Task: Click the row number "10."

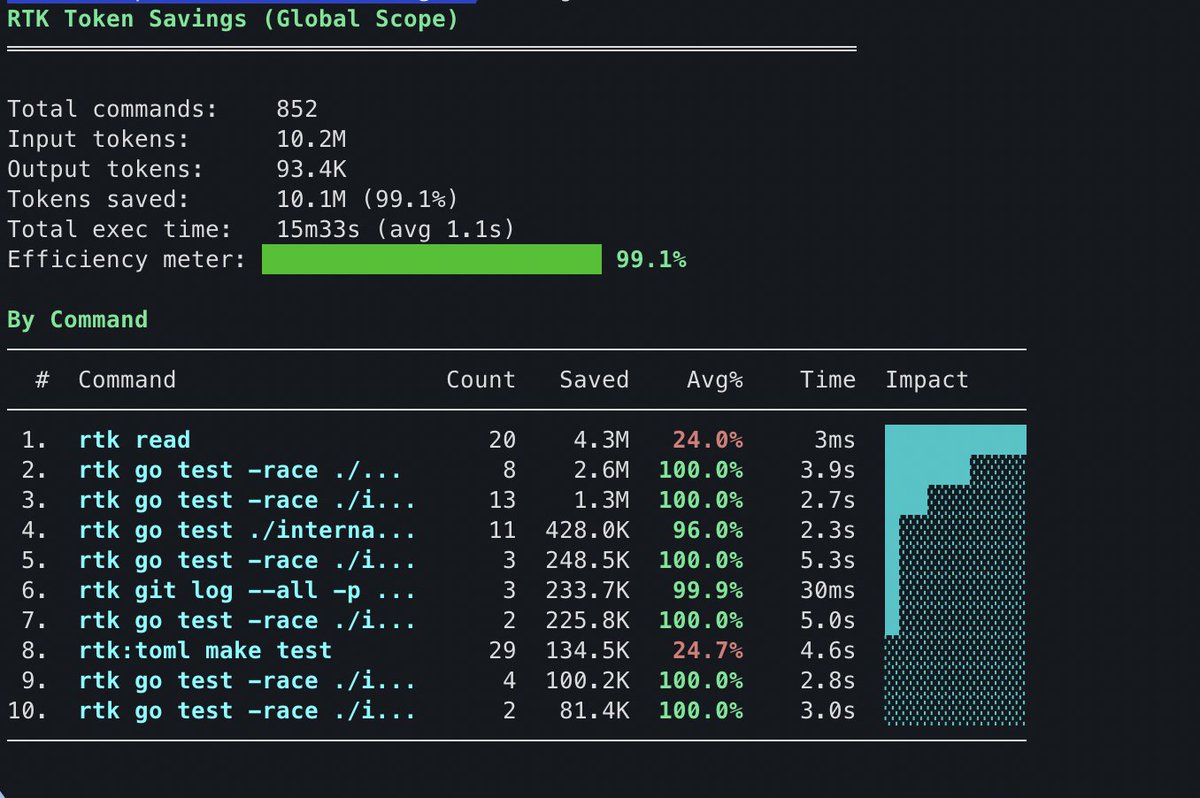Action: point(28,710)
